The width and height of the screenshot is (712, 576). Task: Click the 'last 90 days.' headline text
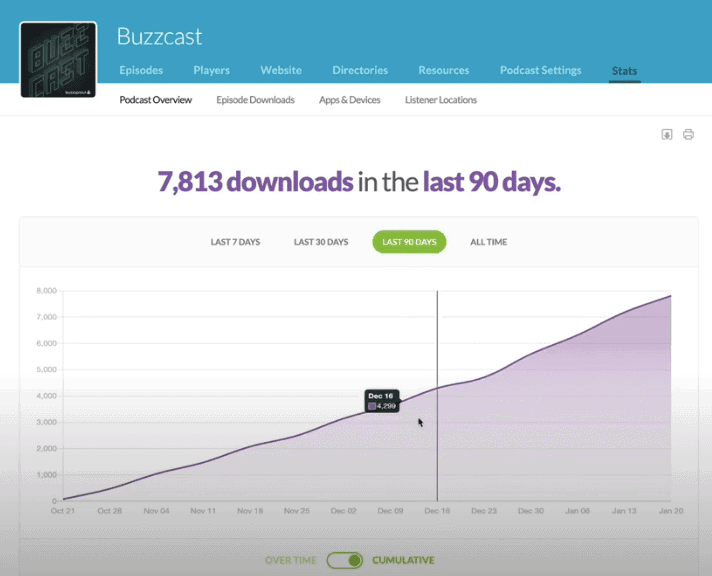(x=492, y=181)
